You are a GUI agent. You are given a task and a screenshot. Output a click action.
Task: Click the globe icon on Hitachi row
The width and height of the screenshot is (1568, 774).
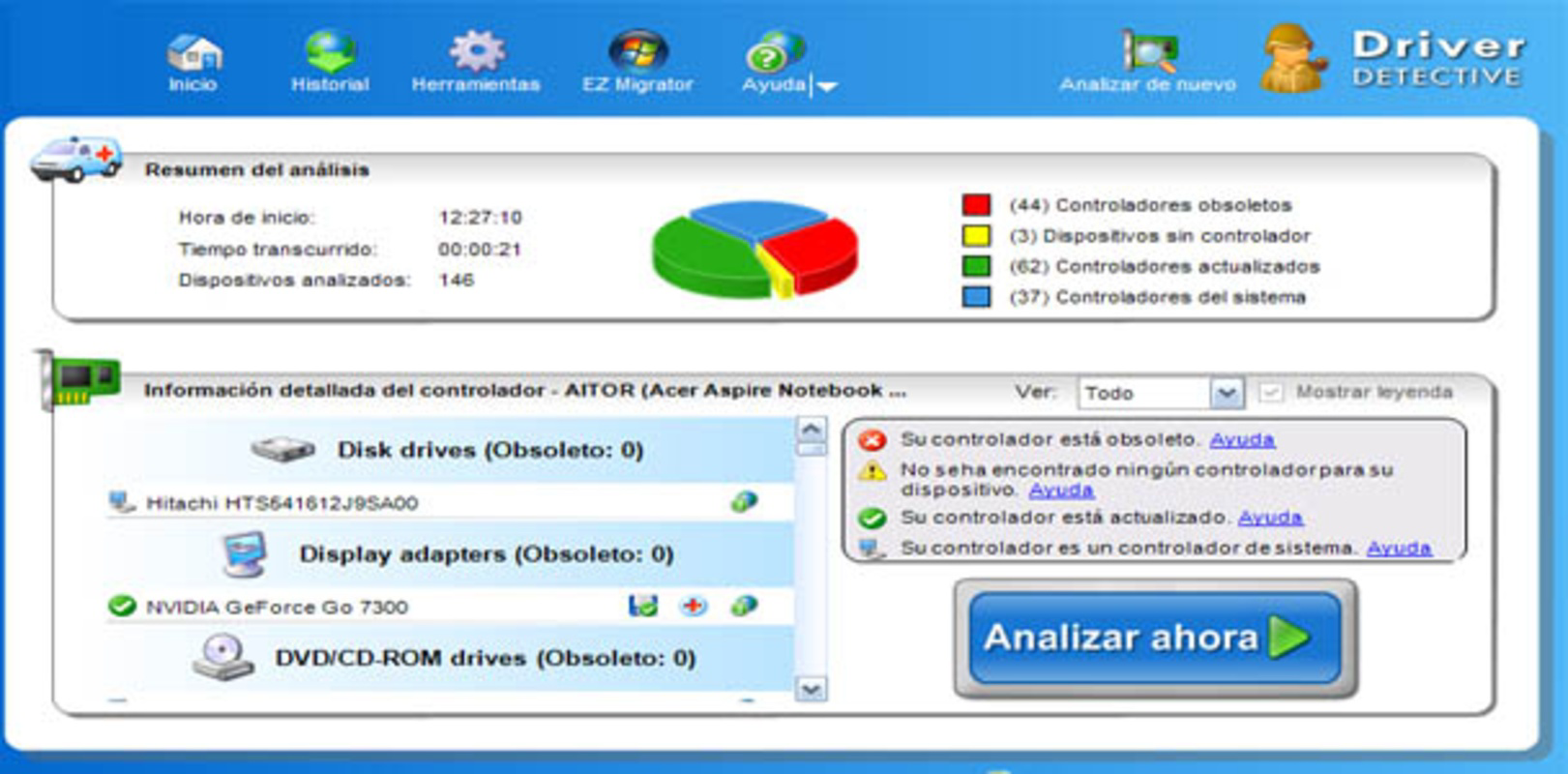pos(743,501)
